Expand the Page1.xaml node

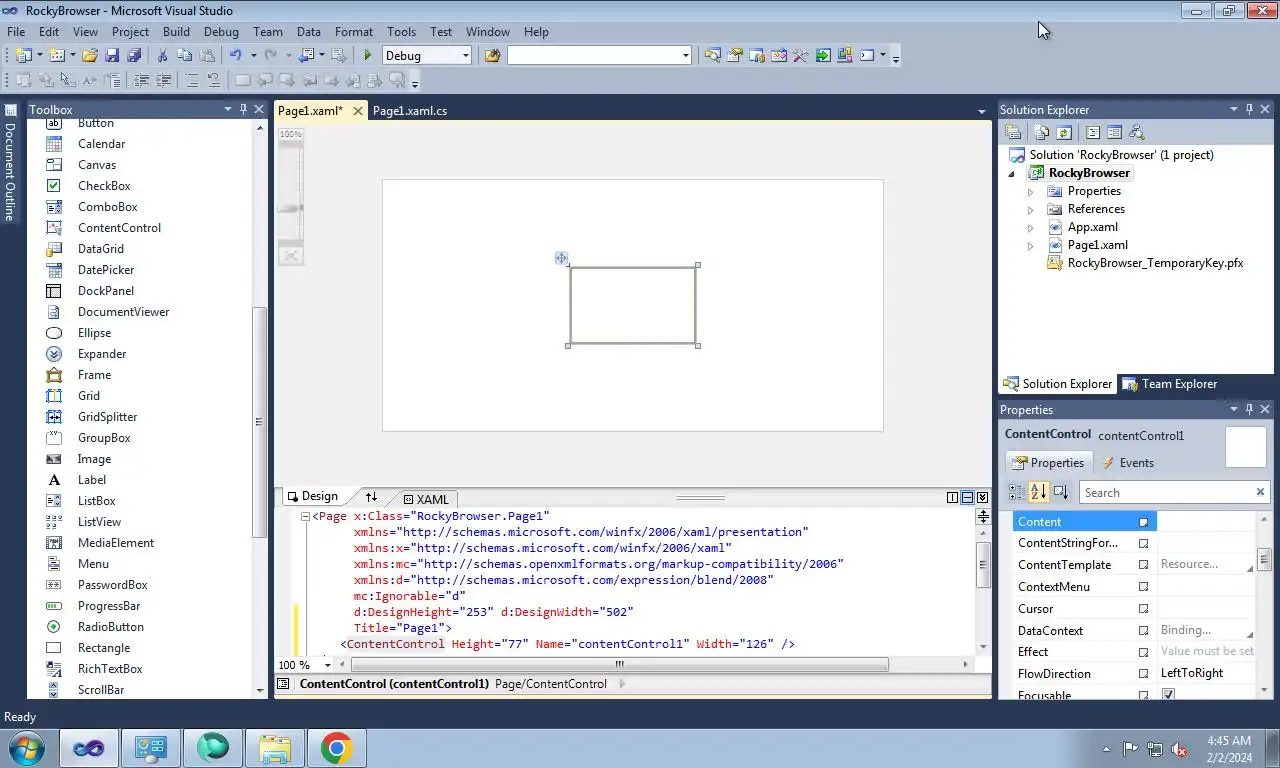(1030, 245)
